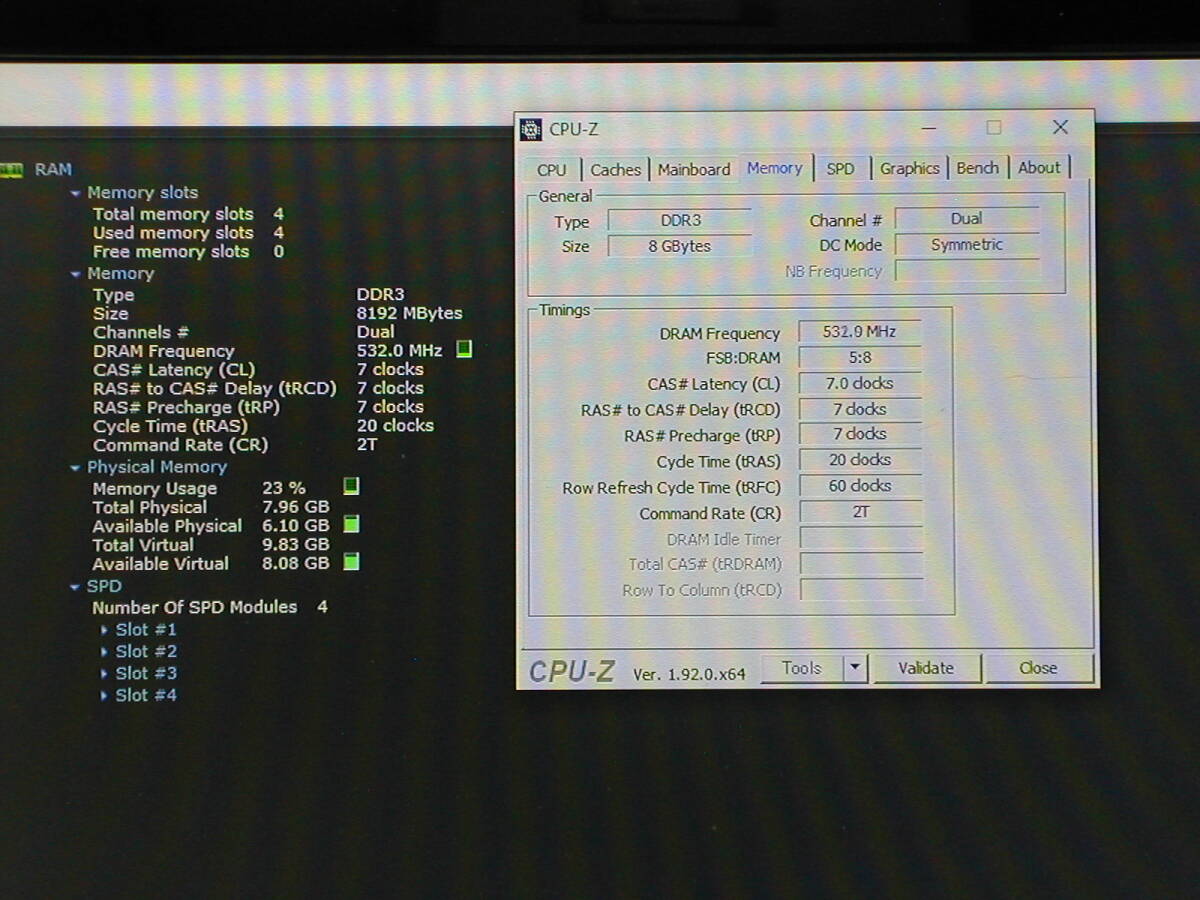The height and width of the screenshot is (900, 1200).
Task: Close CPU-Z with the X button
Action: (x=1061, y=127)
